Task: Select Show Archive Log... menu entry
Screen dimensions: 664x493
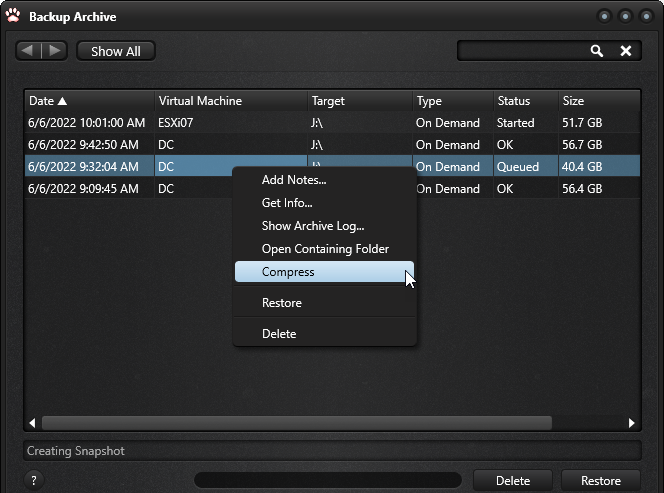Action: (324, 226)
